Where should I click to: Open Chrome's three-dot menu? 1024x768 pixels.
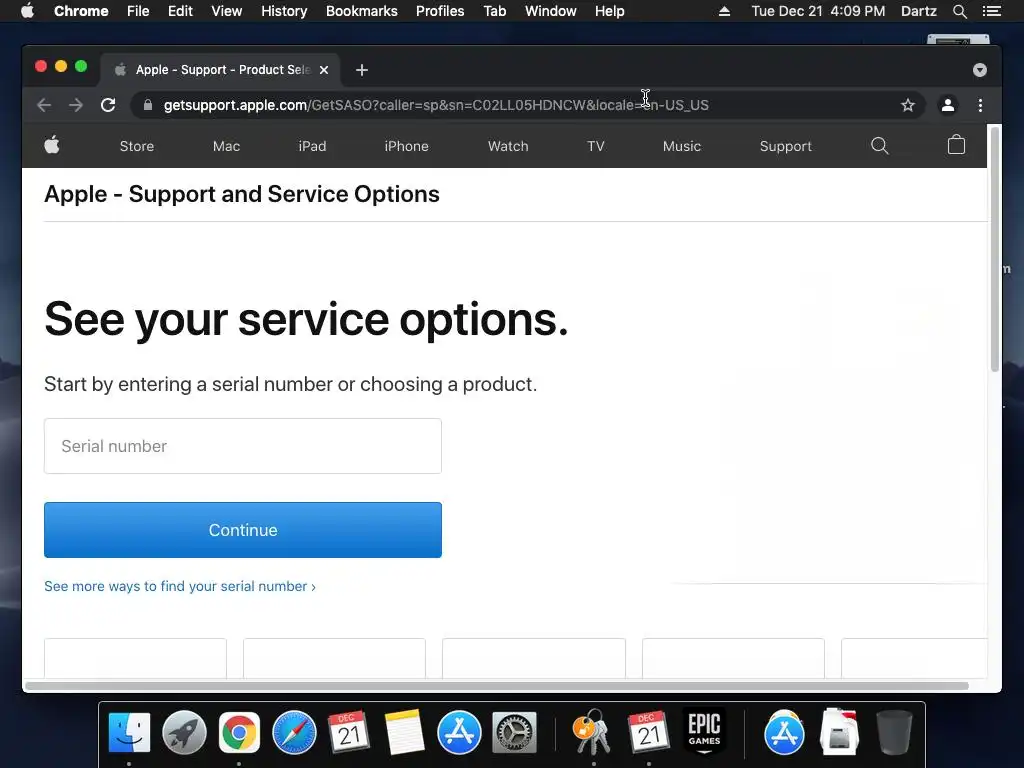point(980,105)
